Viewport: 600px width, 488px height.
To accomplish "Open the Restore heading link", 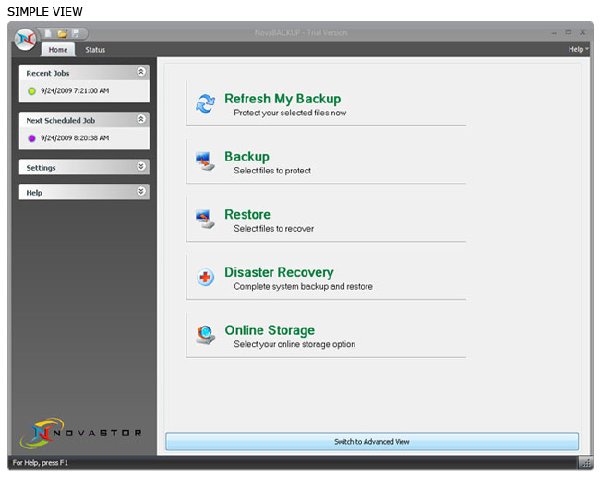I will tap(247, 215).
